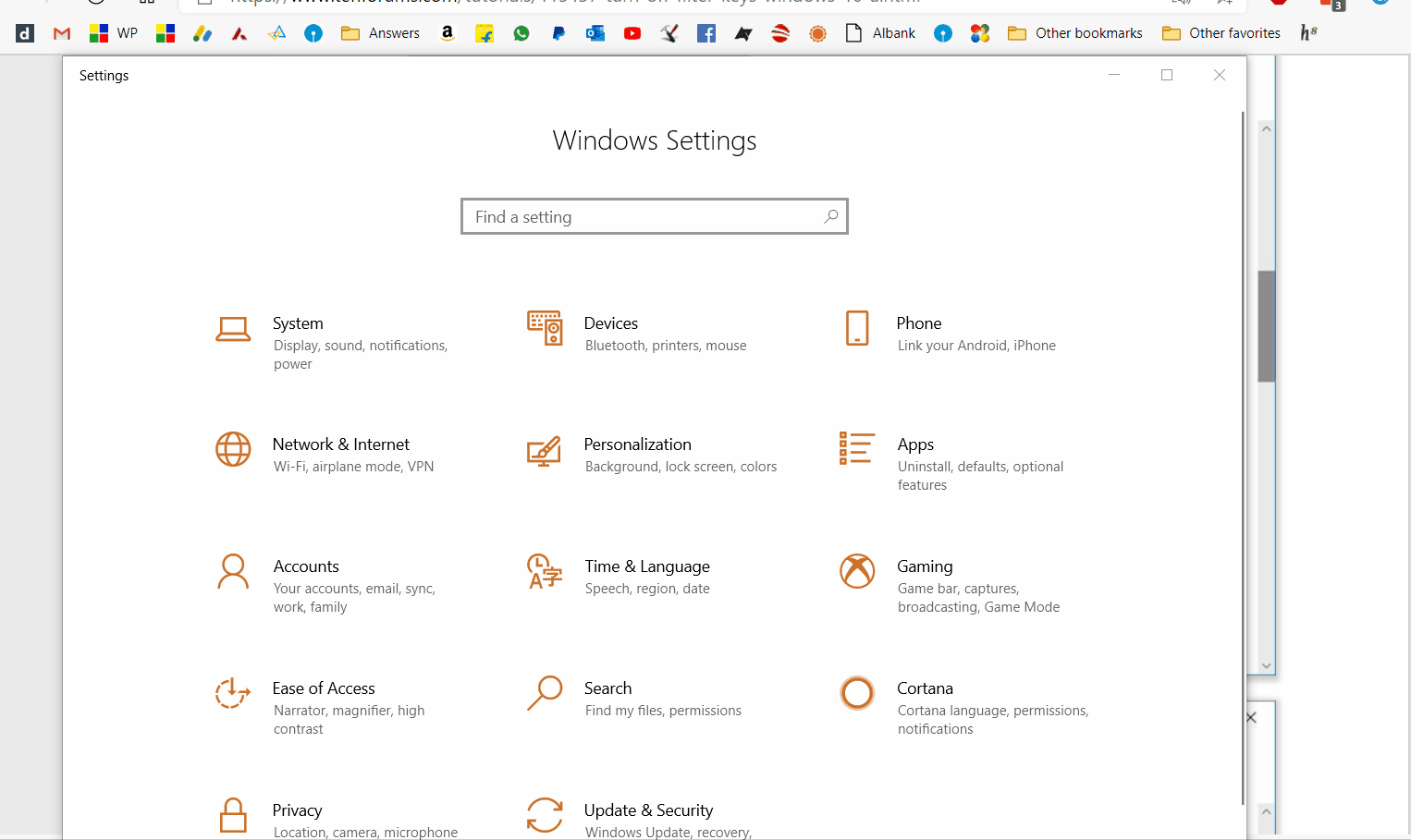Open Network & Internet globe icon
Screen dimensions: 1411x840
[x=233, y=449]
